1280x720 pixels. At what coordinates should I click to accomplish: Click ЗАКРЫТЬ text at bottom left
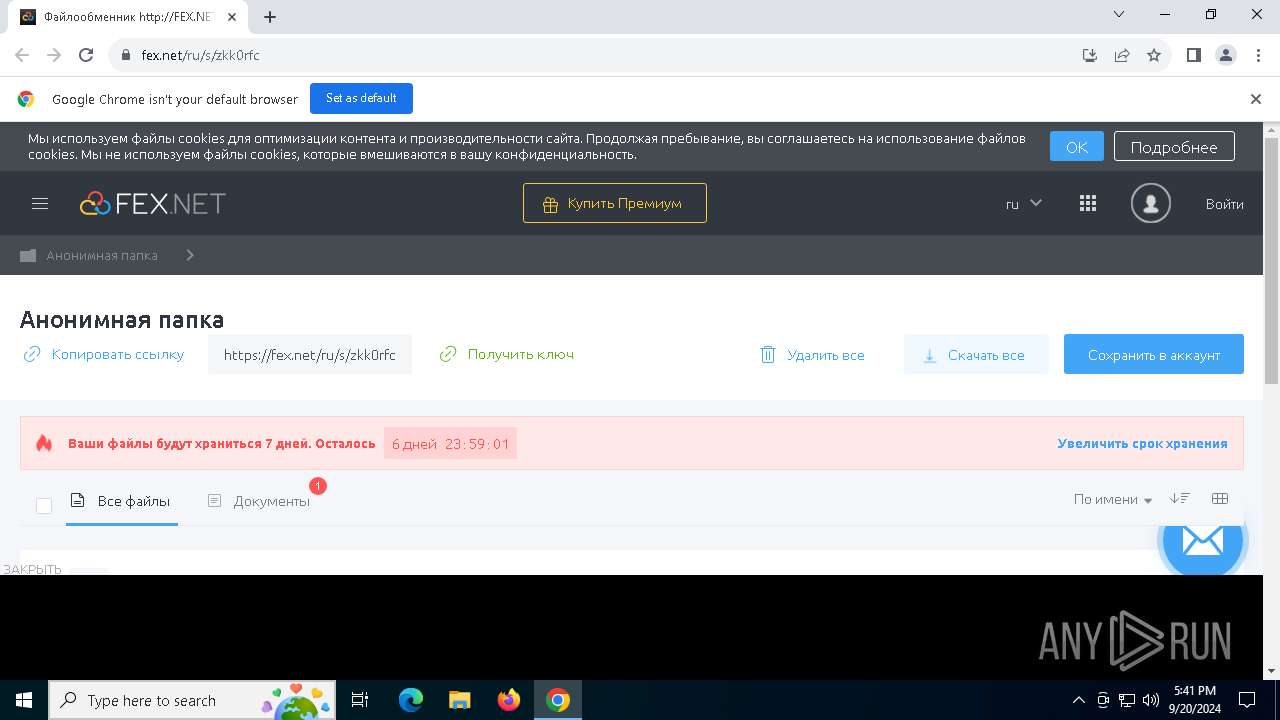coord(32,568)
